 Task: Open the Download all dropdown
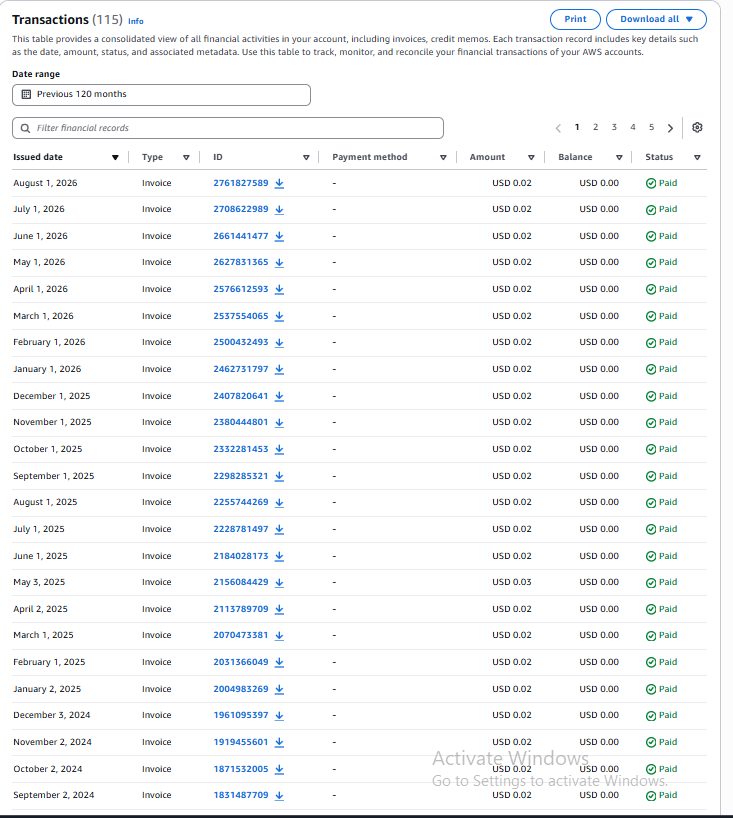(656, 19)
